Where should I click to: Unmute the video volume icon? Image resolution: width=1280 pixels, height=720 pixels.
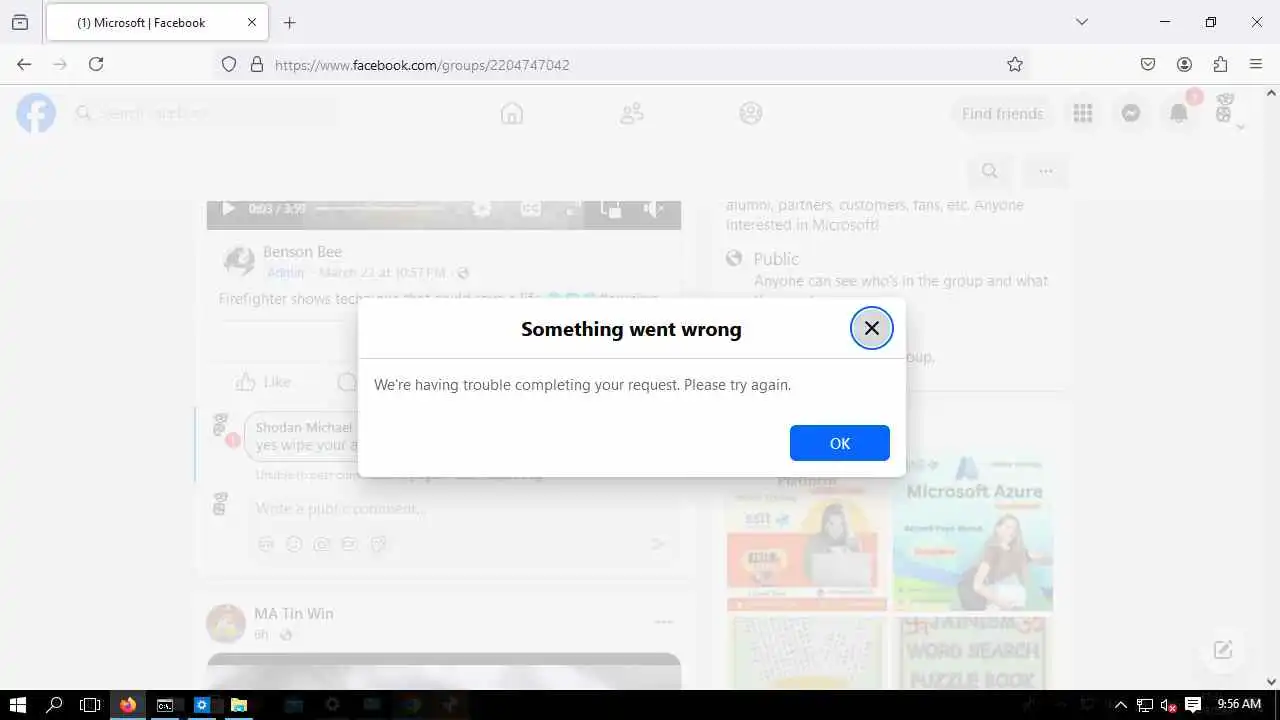653,208
